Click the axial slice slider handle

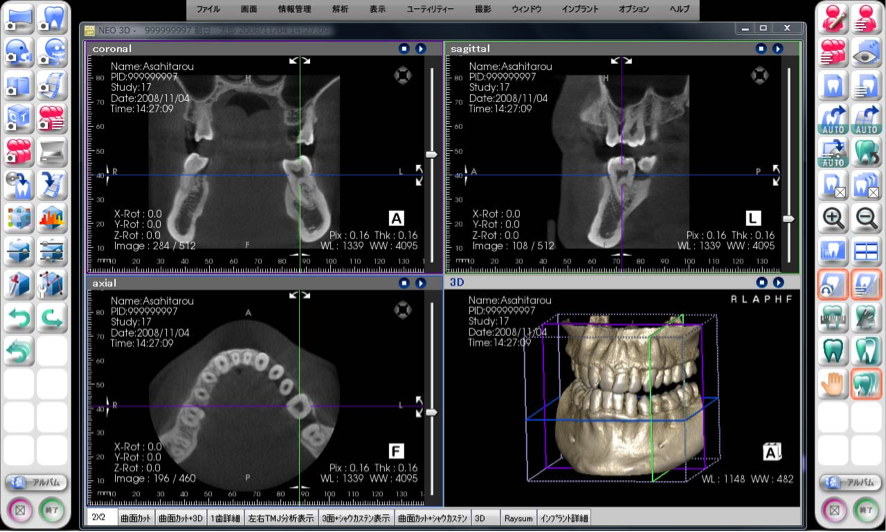[x=432, y=412]
